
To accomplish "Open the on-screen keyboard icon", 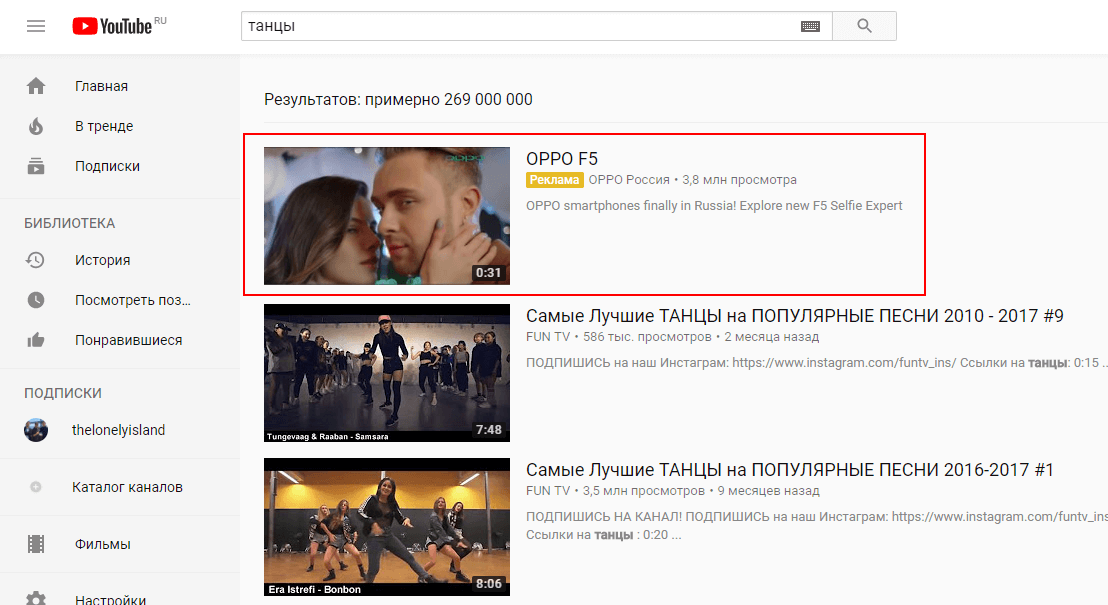I will click(x=811, y=26).
